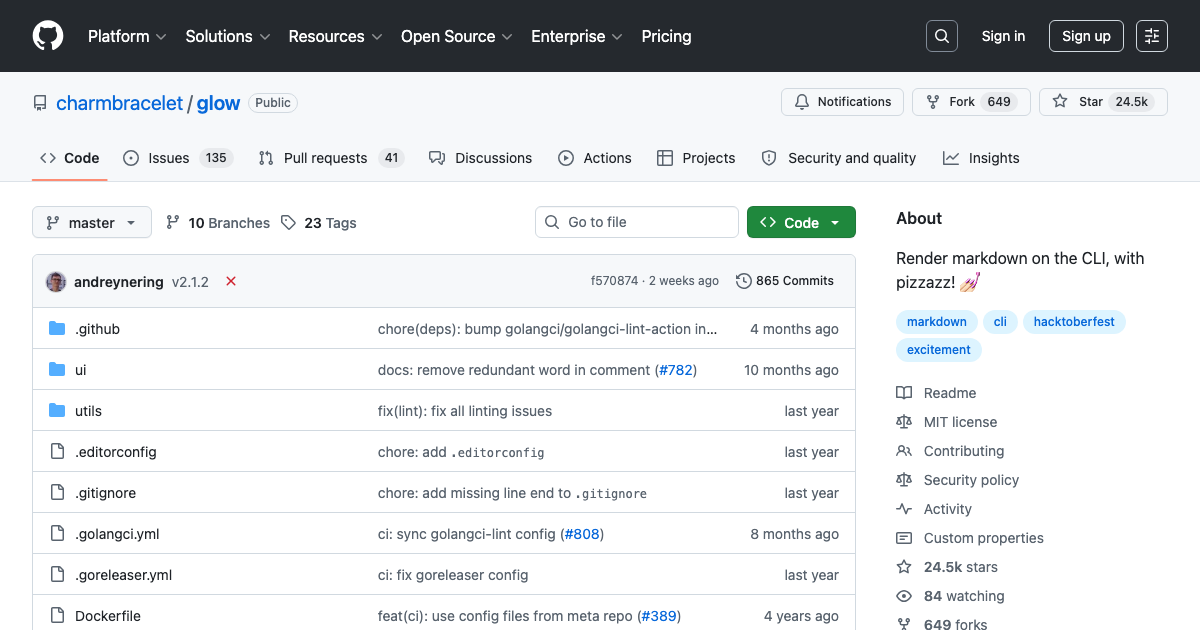
Task: Click the tag icon next to 23 Tags
Action: coord(288,223)
